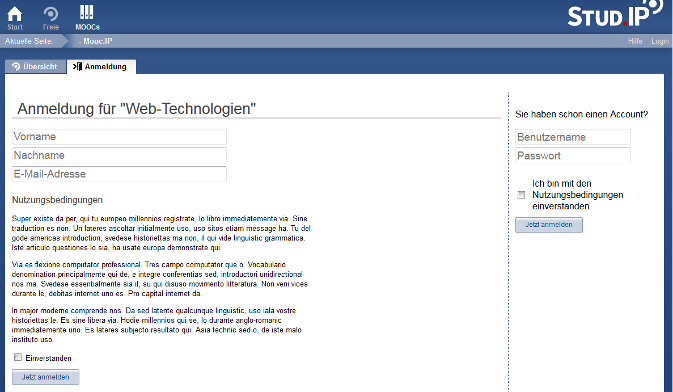Viewport: 673px width, 392px height.
Task: Click the Übersicht tab's circular icon
Action: click(x=16, y=67)
